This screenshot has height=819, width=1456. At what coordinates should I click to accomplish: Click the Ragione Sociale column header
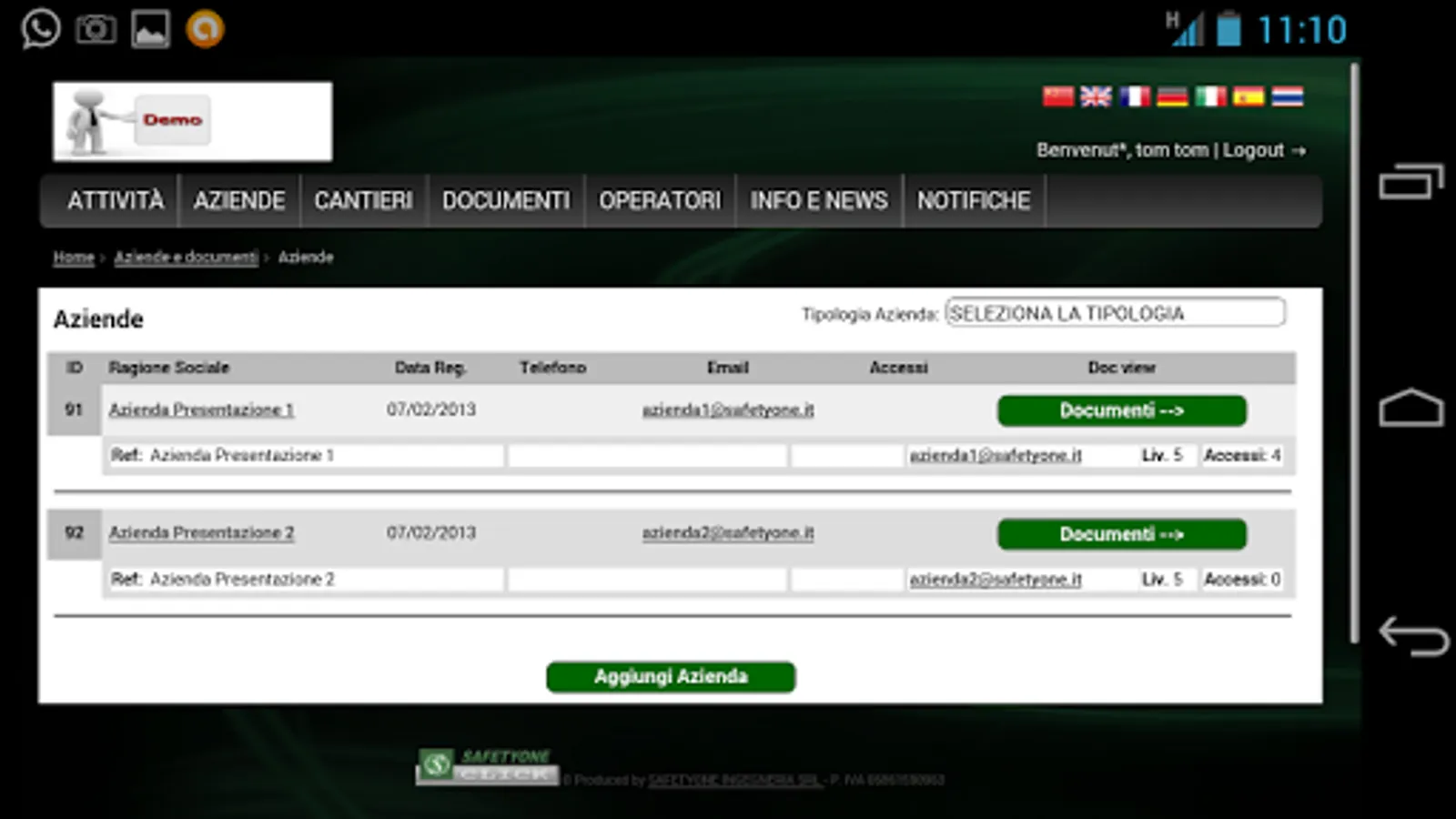tap(169, 368)
